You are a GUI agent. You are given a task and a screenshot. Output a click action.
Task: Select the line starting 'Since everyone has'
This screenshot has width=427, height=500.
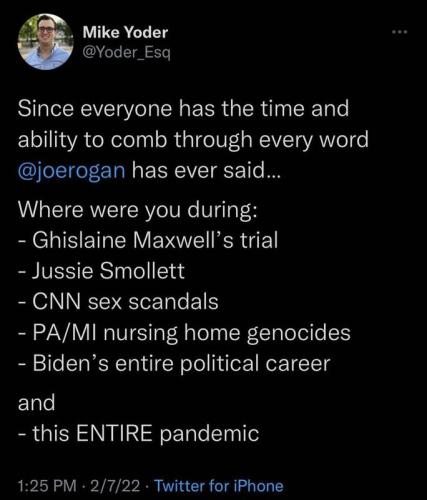point(183,108)
